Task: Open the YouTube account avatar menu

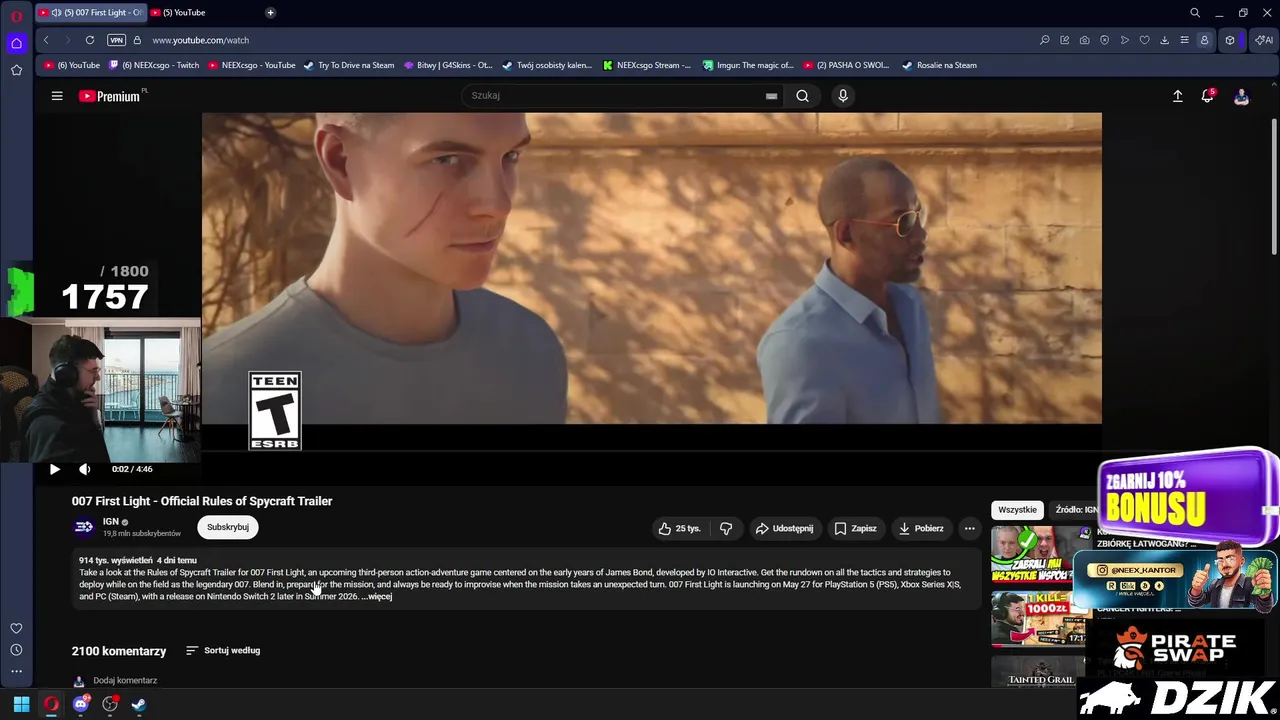Action: (1241, 96)
